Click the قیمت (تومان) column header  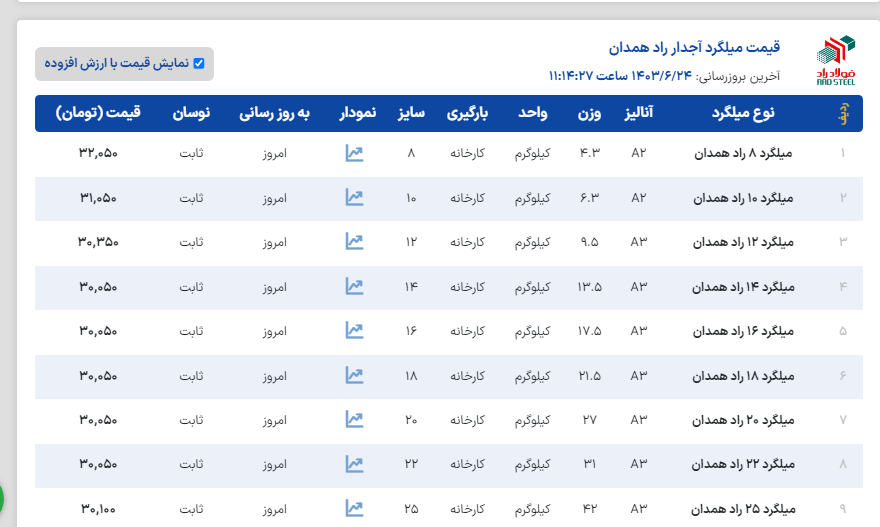pyautogui.click(x=99, y=113)
